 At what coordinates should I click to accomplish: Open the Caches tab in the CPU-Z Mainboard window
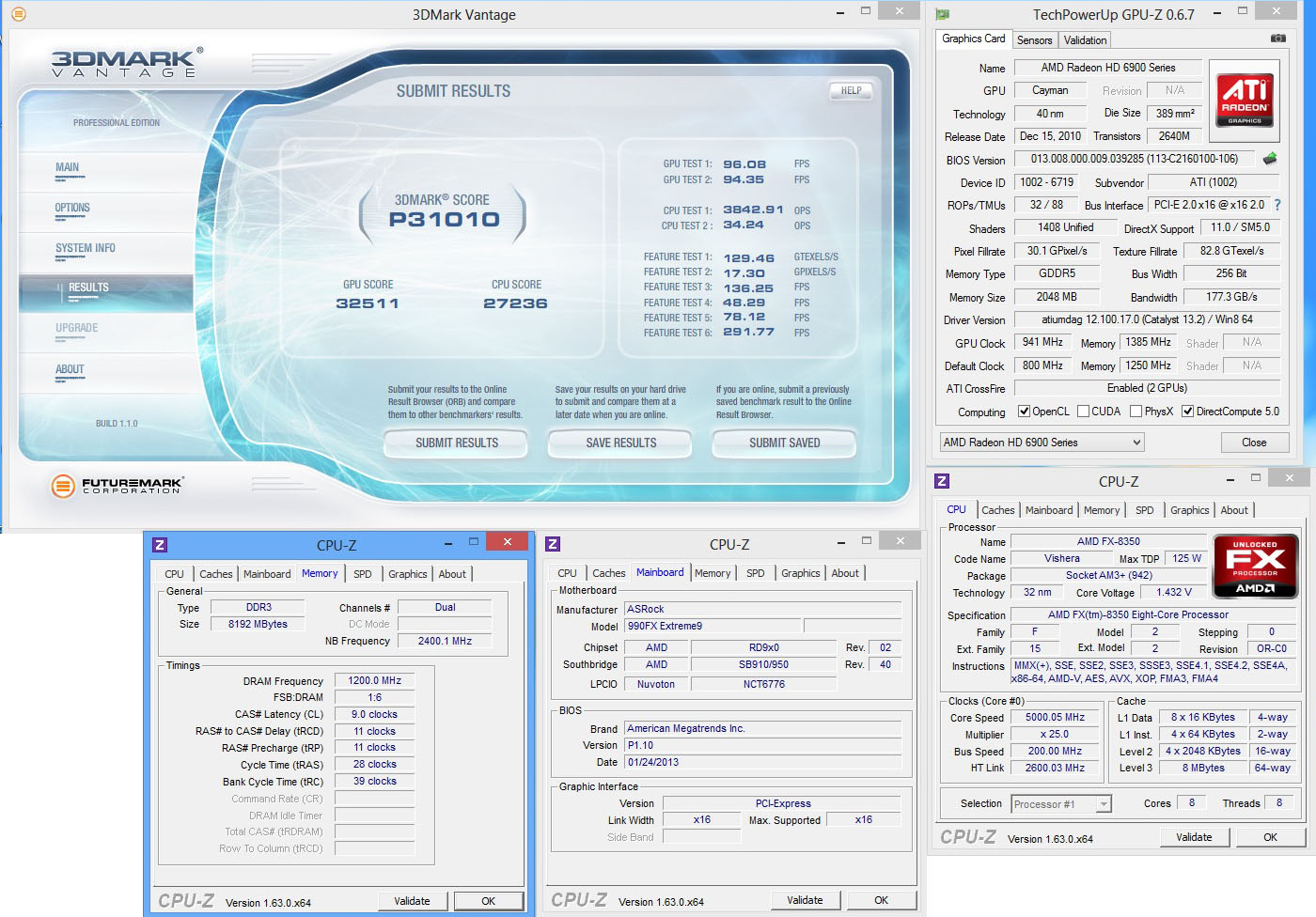click(x=608, y=573)
